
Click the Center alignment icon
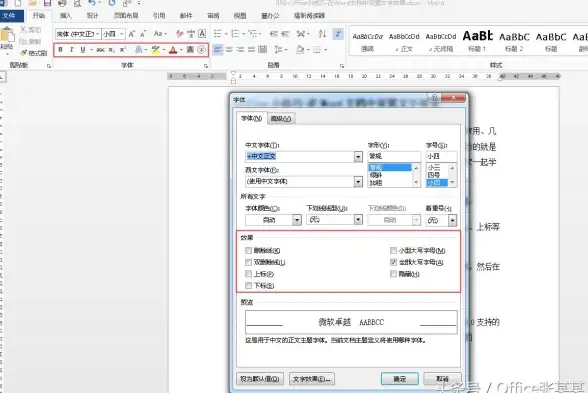click(x=229, y=50)
